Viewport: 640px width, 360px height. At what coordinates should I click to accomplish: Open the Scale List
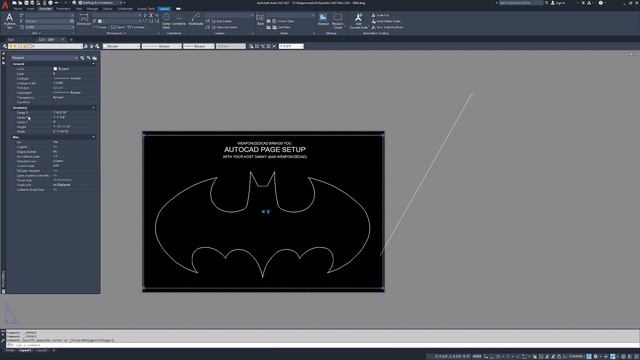pyautogui.click(x=380, y=15)
